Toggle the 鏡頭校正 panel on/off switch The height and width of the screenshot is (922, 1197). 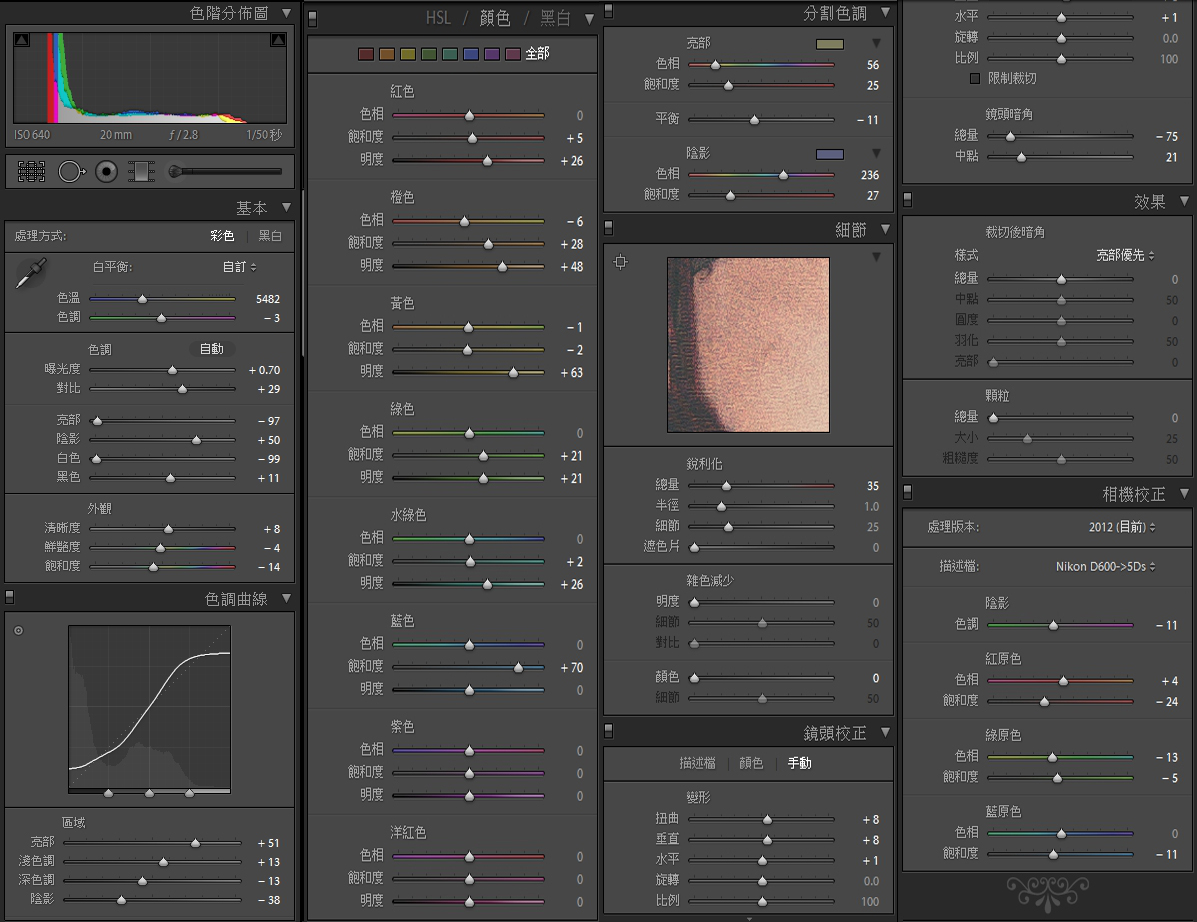pyautogui.click(x=608, y=730)
